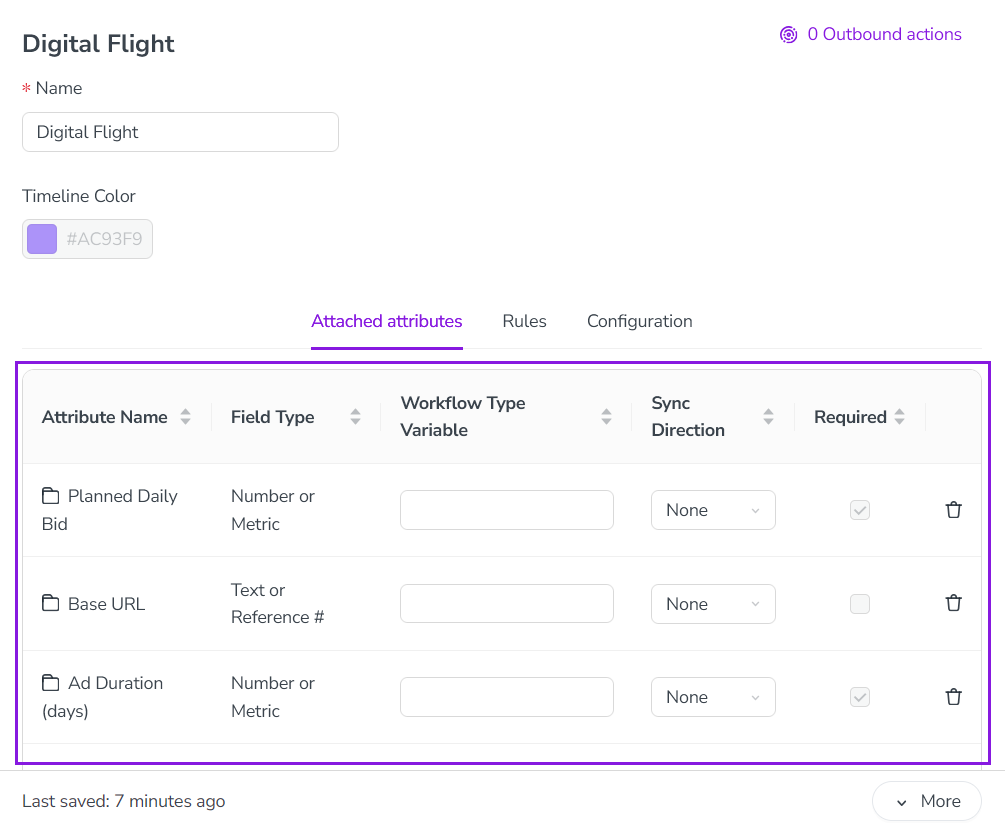Expand the More button
Screen dimensions: 1005x827
coord(926,801)
